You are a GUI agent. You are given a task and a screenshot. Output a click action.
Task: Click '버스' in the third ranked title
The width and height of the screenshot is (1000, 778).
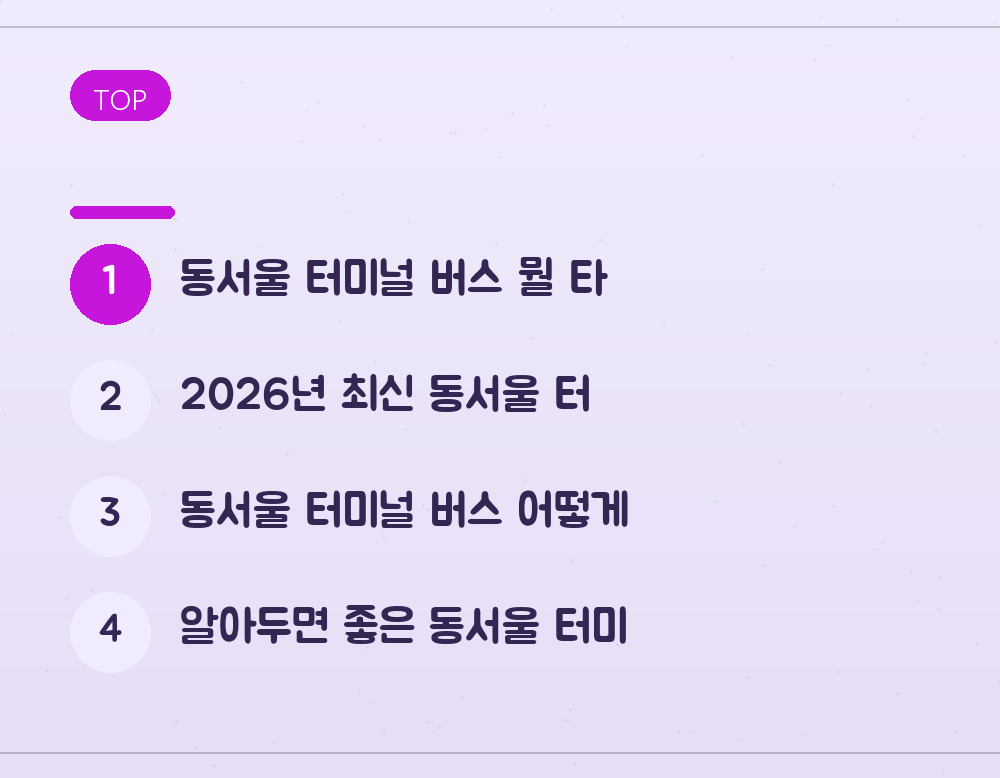coord(466,510)
